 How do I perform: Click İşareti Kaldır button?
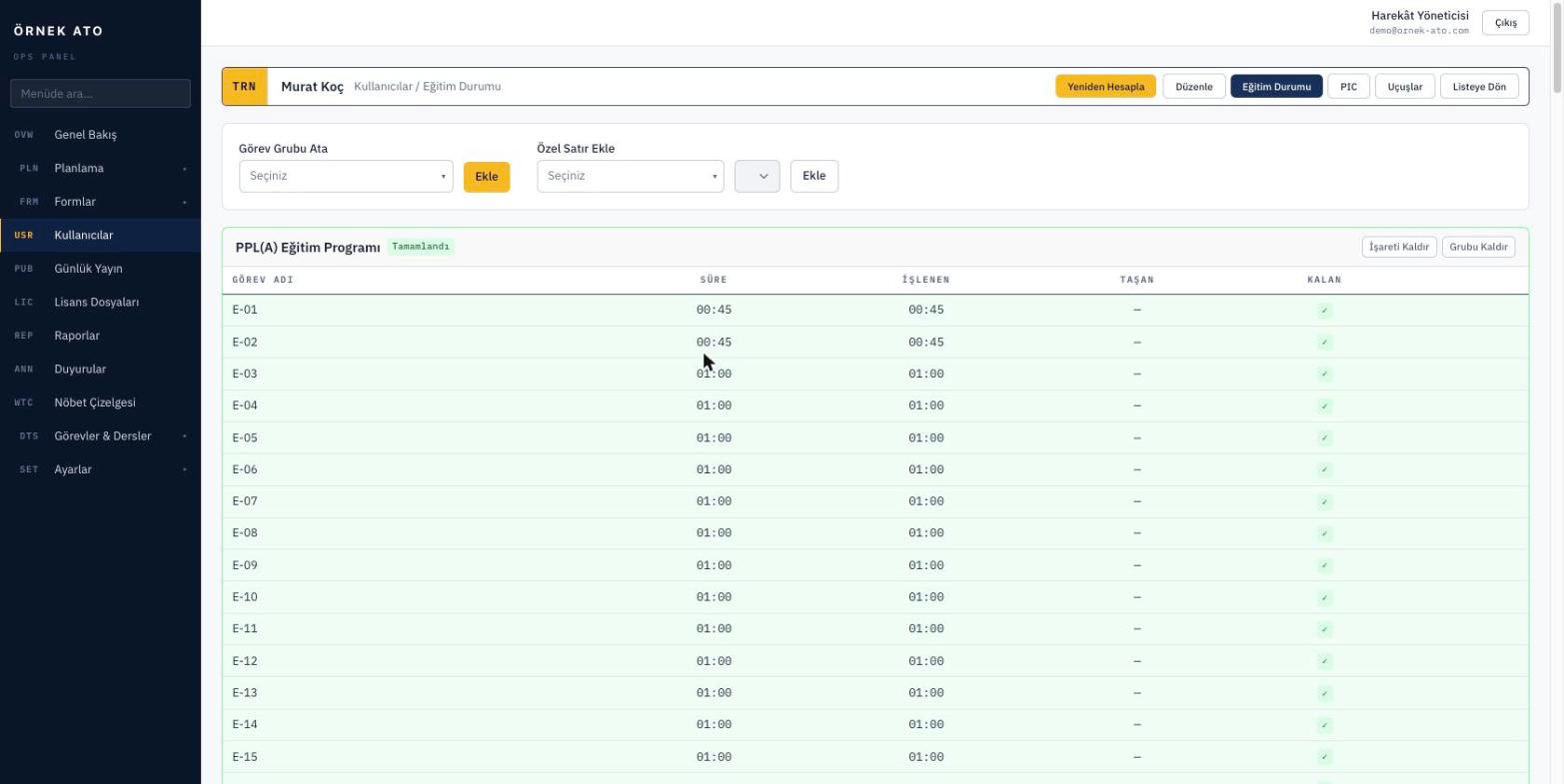[x=1399, y=247]
